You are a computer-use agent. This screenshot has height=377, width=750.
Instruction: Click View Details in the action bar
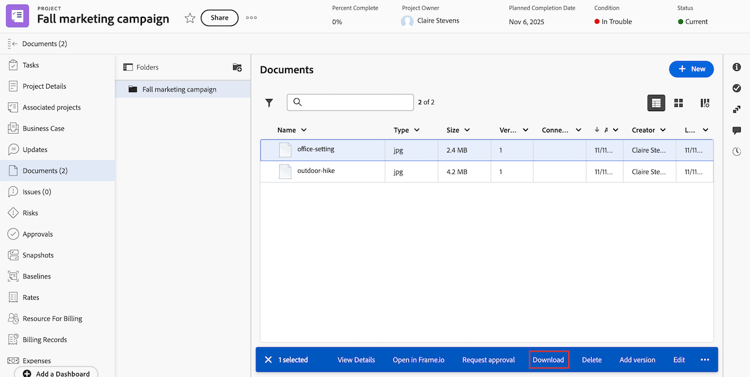[356, 360]
